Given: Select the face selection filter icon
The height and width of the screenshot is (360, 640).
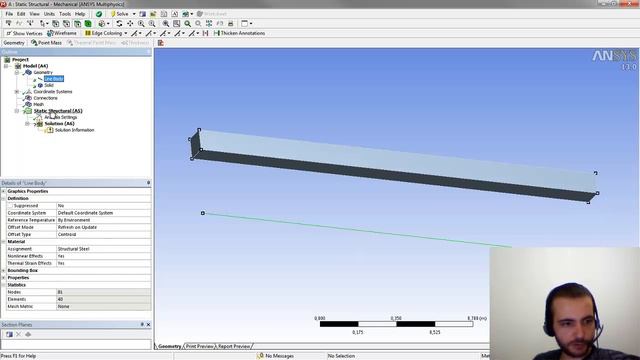Looking at the screenshot, I should 77,24.
